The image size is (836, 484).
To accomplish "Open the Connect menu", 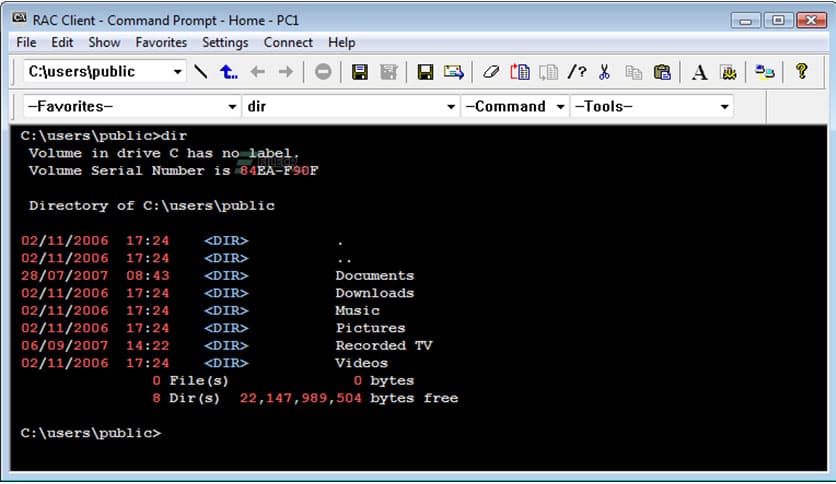I will (288, 42).
